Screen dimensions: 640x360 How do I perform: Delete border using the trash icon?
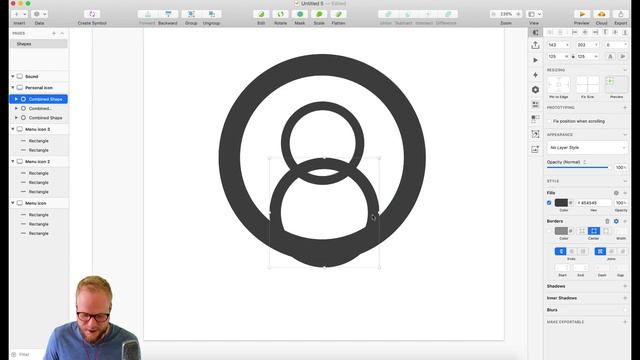(607, 221)
